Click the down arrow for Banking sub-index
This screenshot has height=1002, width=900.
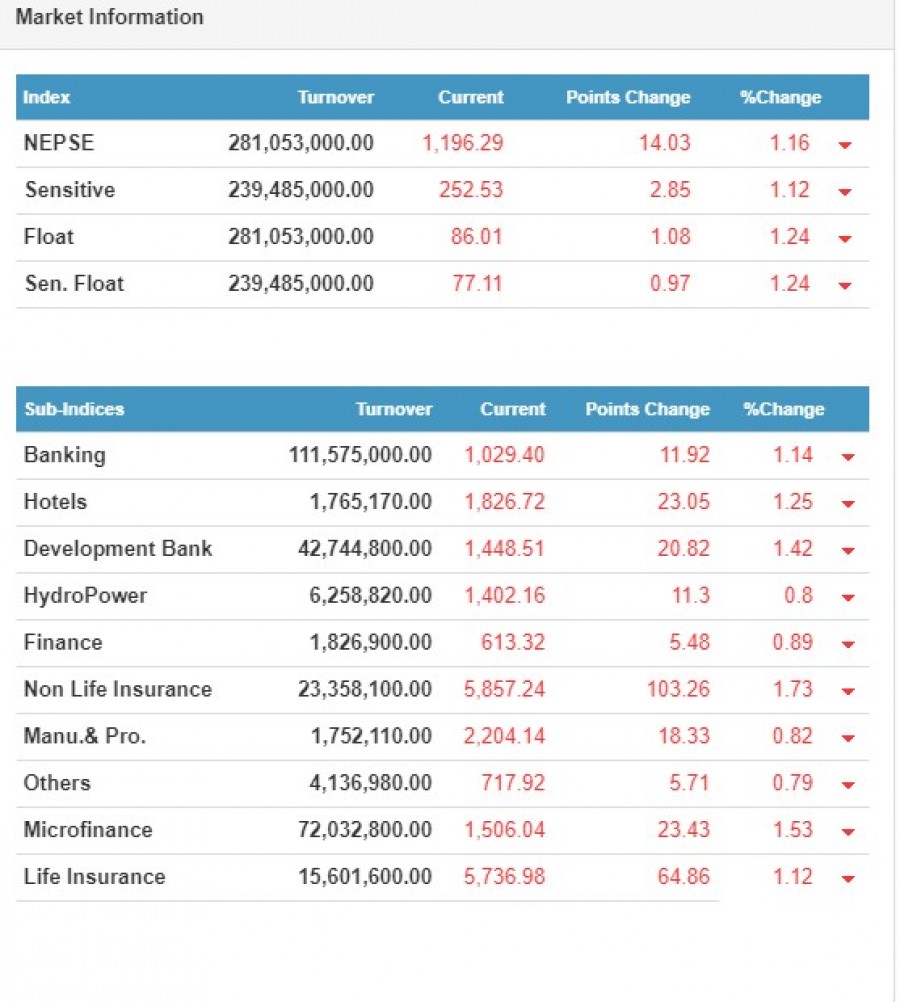848,457
